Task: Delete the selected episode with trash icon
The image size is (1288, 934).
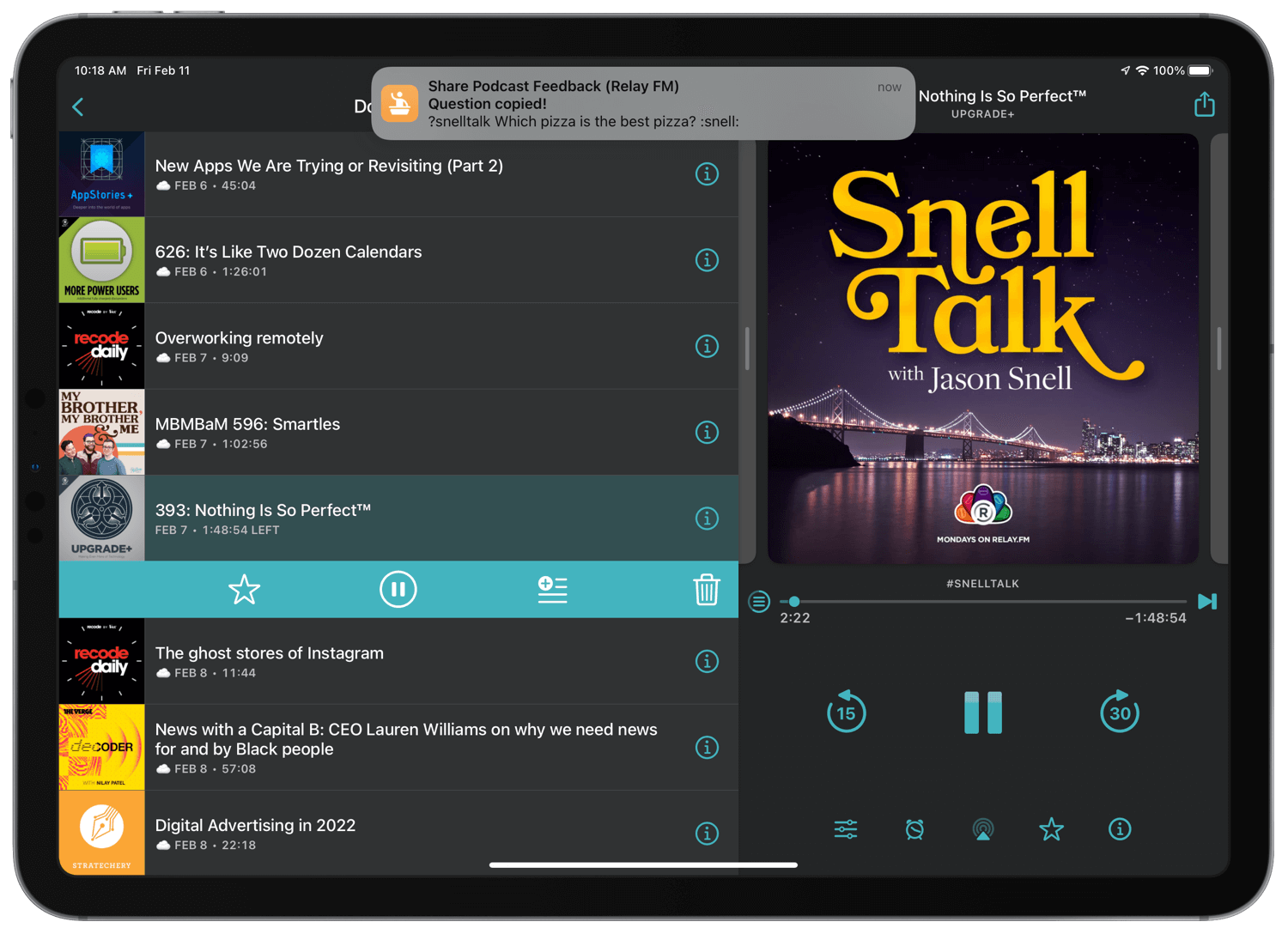Action: click(x=706, y=590)
